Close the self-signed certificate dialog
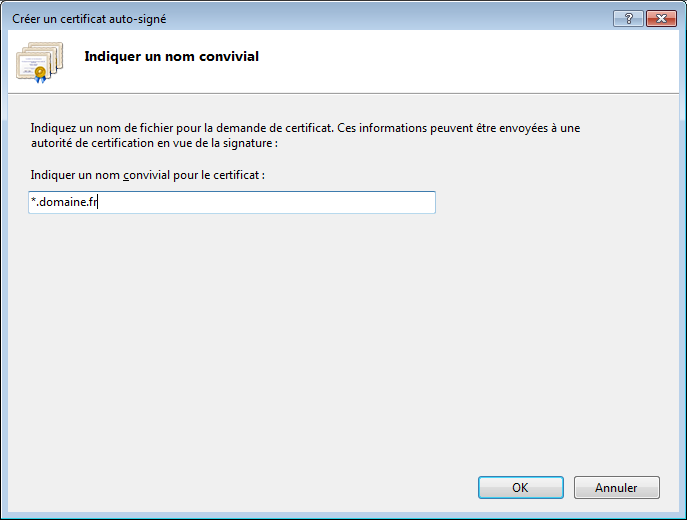Screen dimensions: 687x520 (x=661, y=19)
